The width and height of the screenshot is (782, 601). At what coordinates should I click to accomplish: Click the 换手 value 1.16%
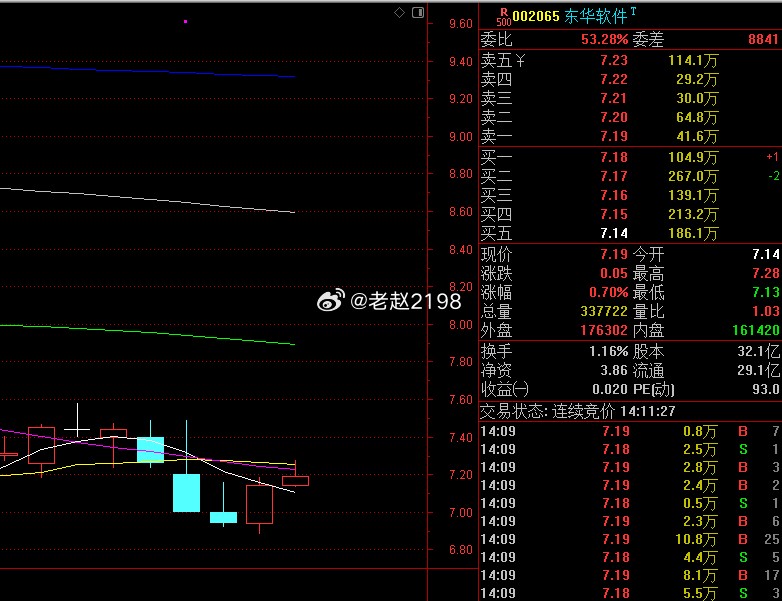608,352
